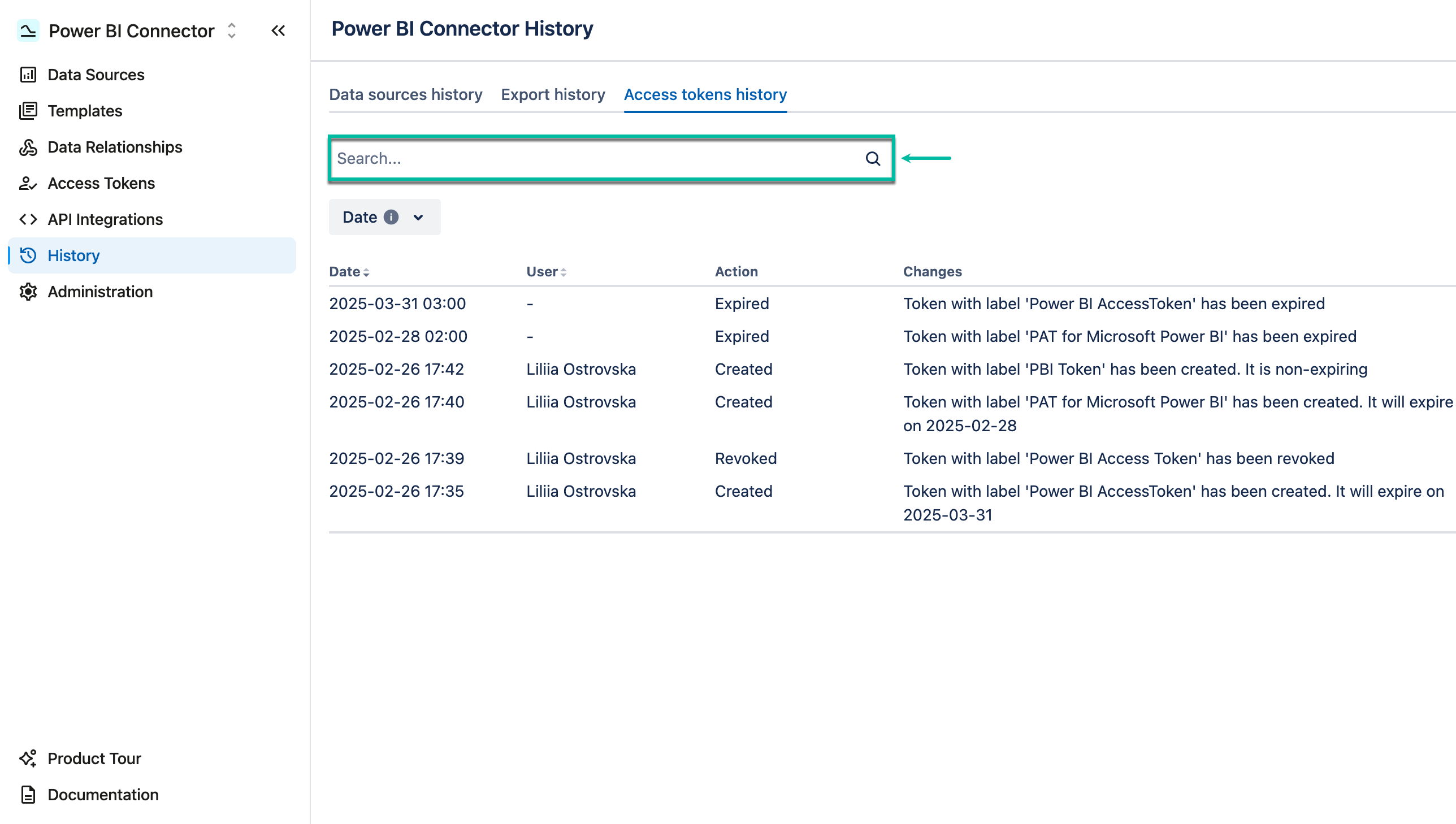Switch to the Data sources history tab
1456x824 pixels.
(x=405, y=94)
